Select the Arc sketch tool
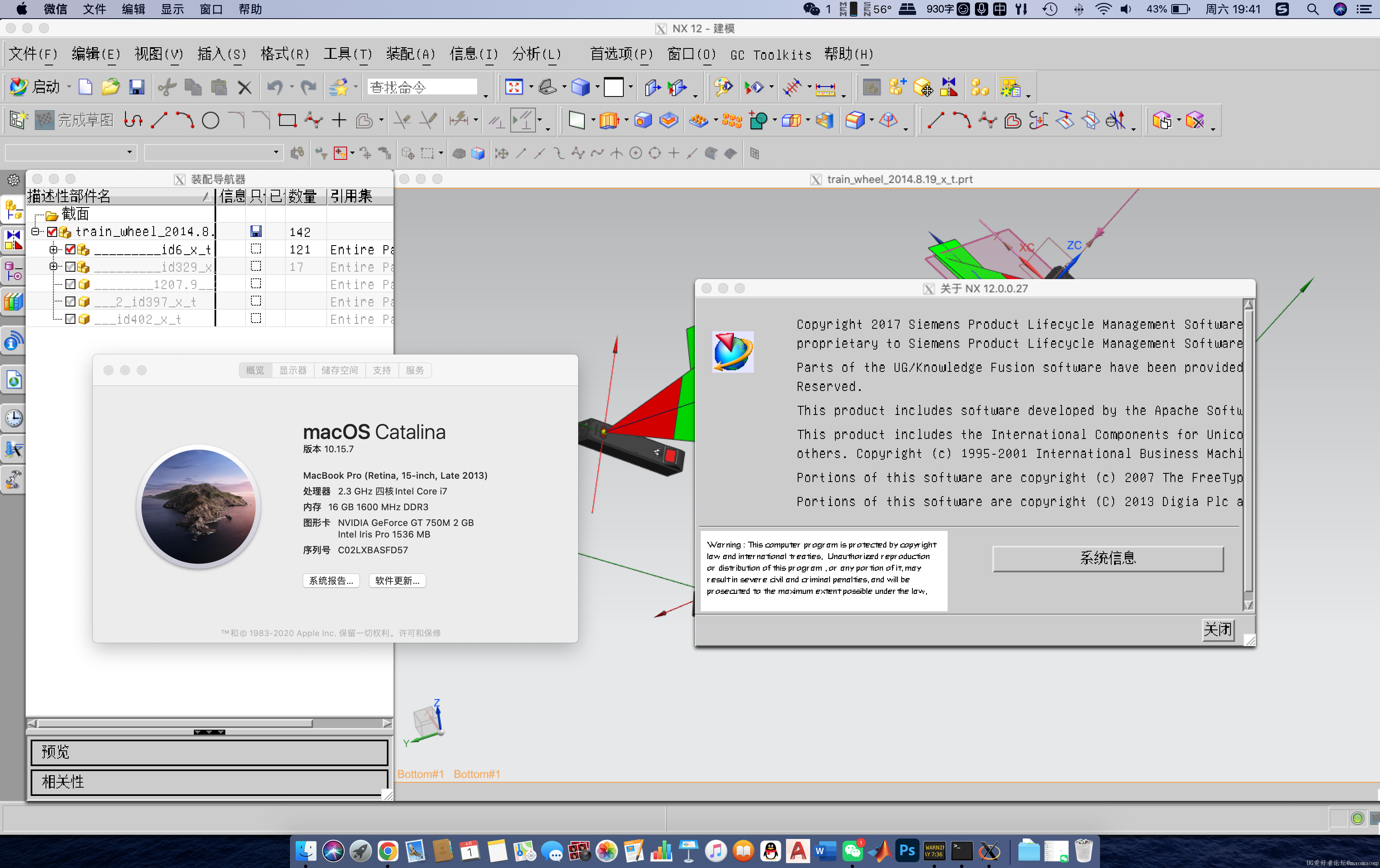The width and height of the screenshot is (1380, 868). [x=185, y=121]
